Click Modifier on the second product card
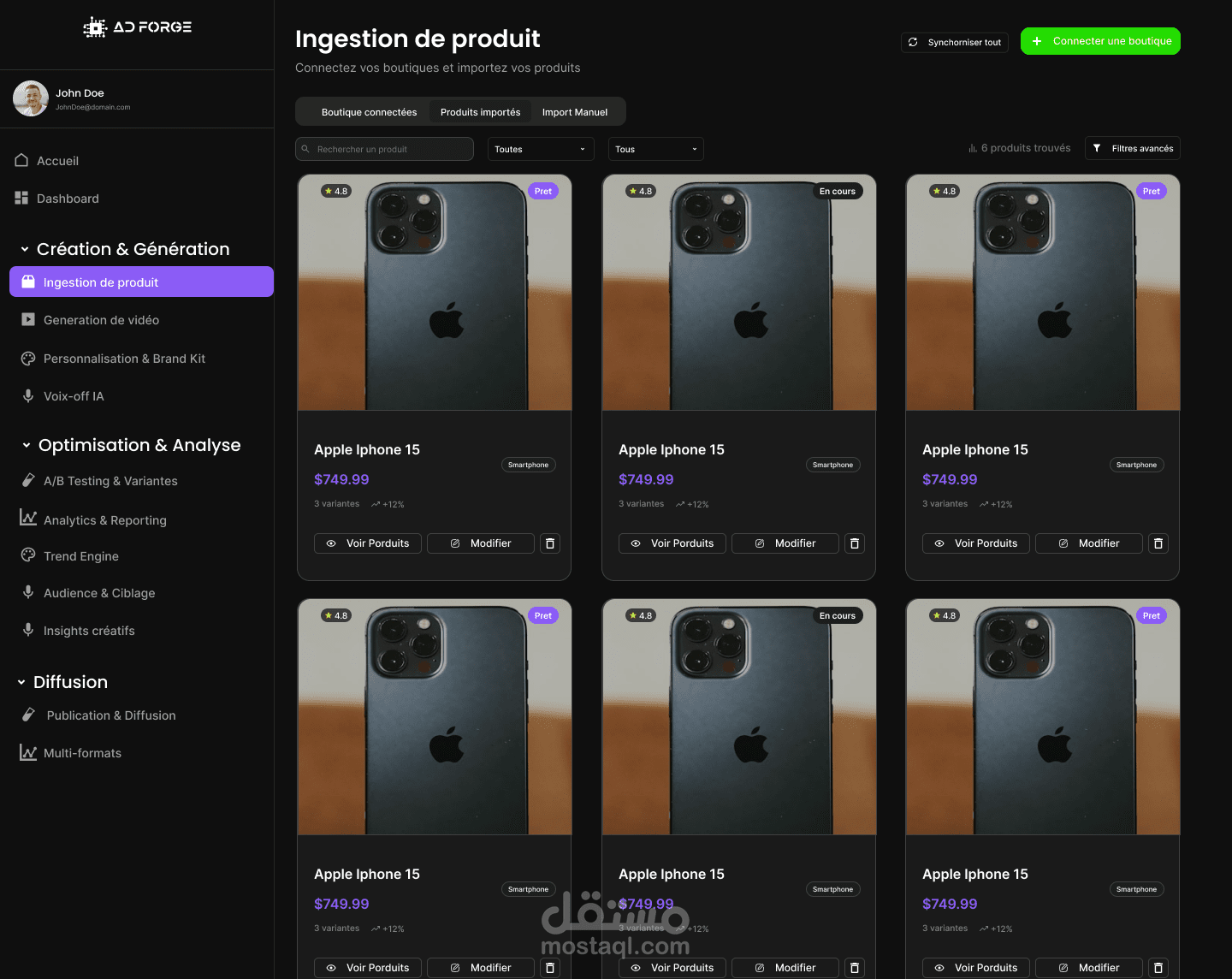This screenshot has height=979, width=1232. [785, 543]
